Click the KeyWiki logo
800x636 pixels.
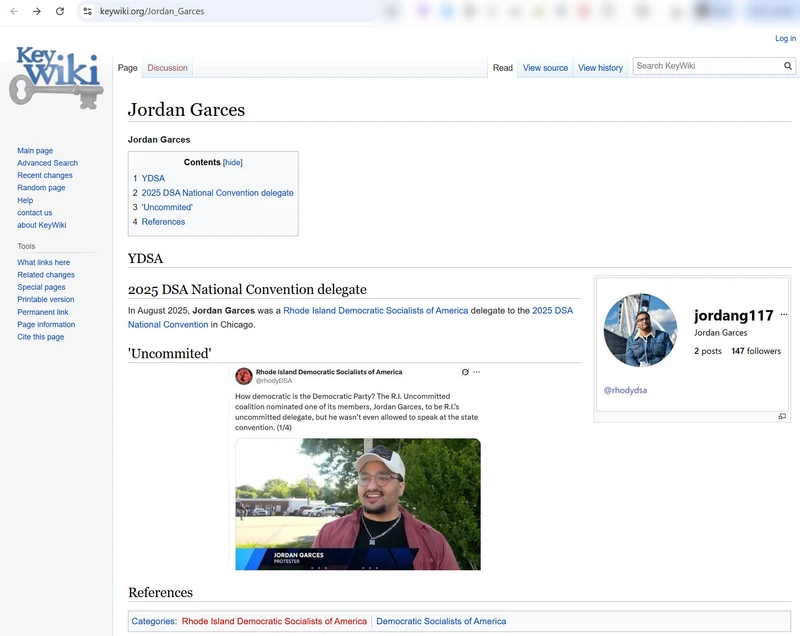(56, 78)
